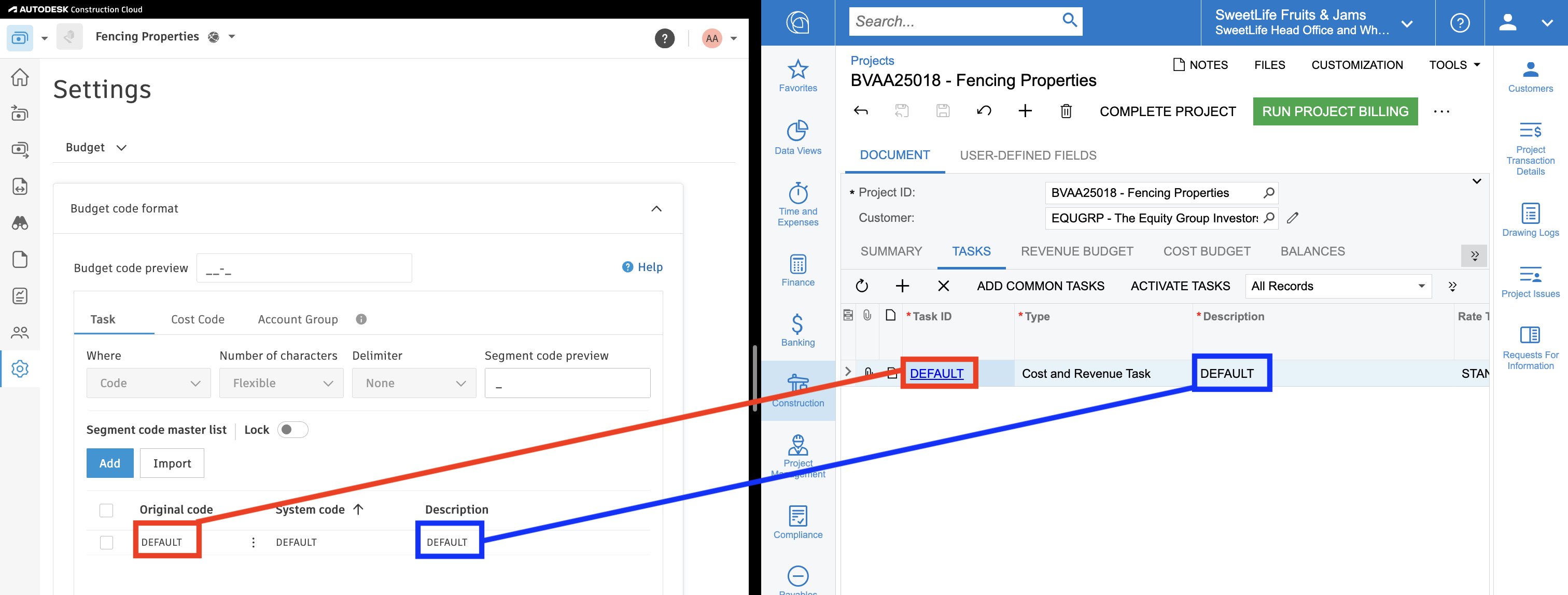Check the select-all header checkbox
The image size is (1568, 595).
click(106, 510)
